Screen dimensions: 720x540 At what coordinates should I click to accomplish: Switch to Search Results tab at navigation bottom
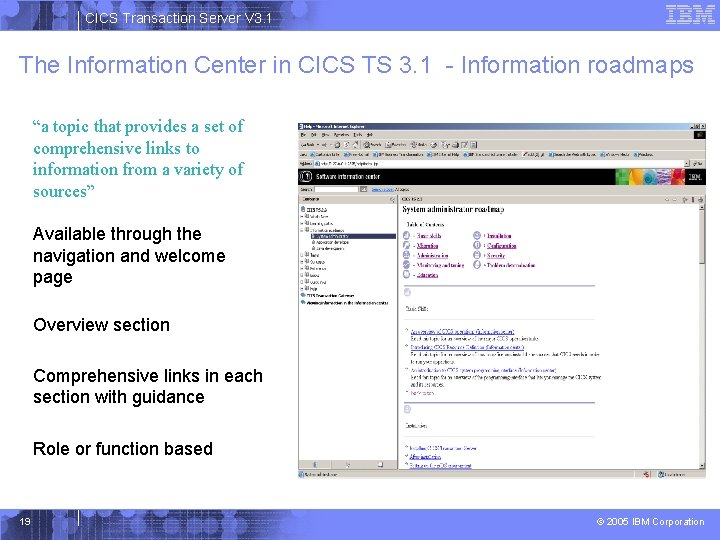348,465
